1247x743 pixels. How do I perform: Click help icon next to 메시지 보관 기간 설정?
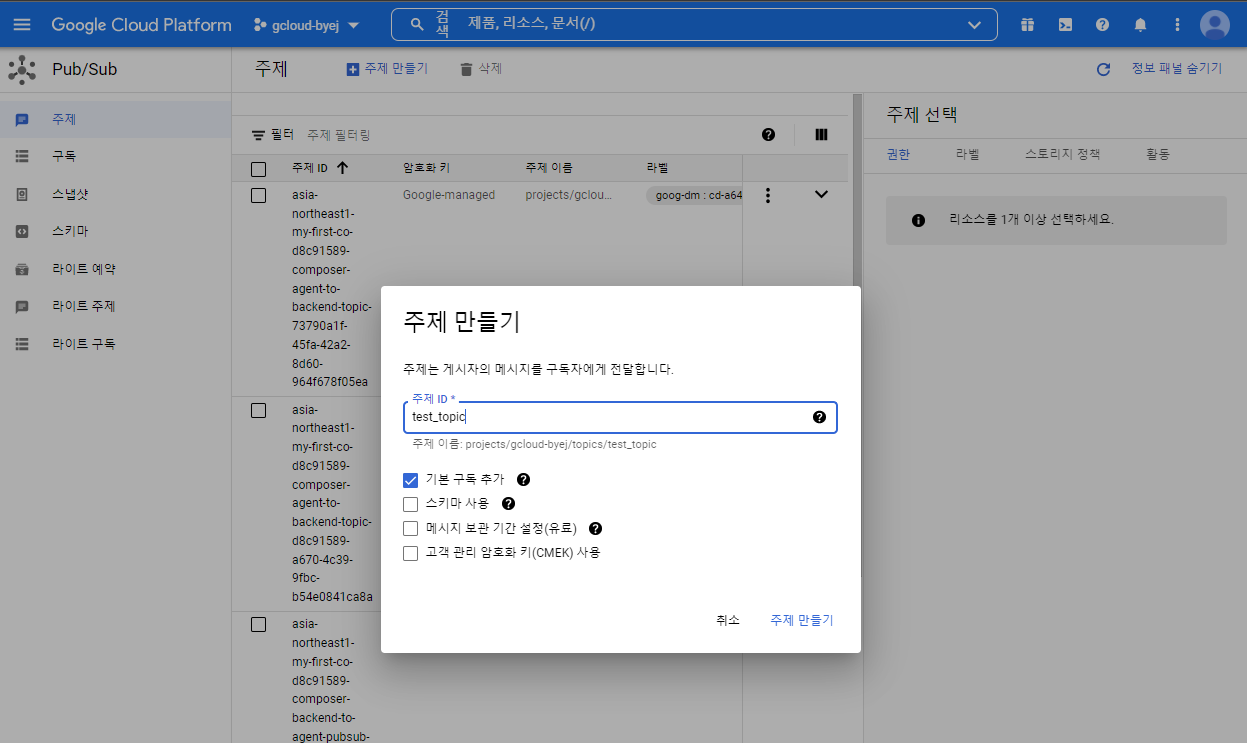596,528
